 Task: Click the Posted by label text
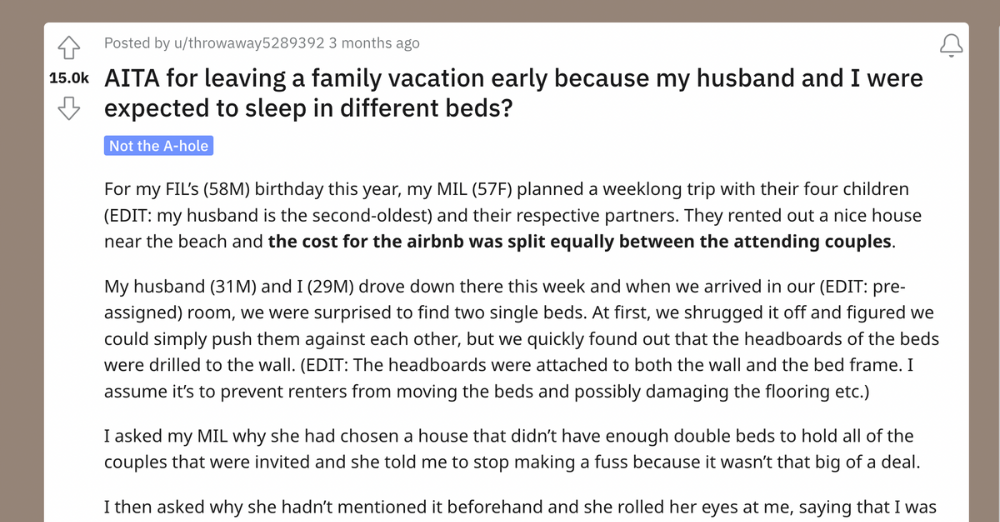coord(137,43)
